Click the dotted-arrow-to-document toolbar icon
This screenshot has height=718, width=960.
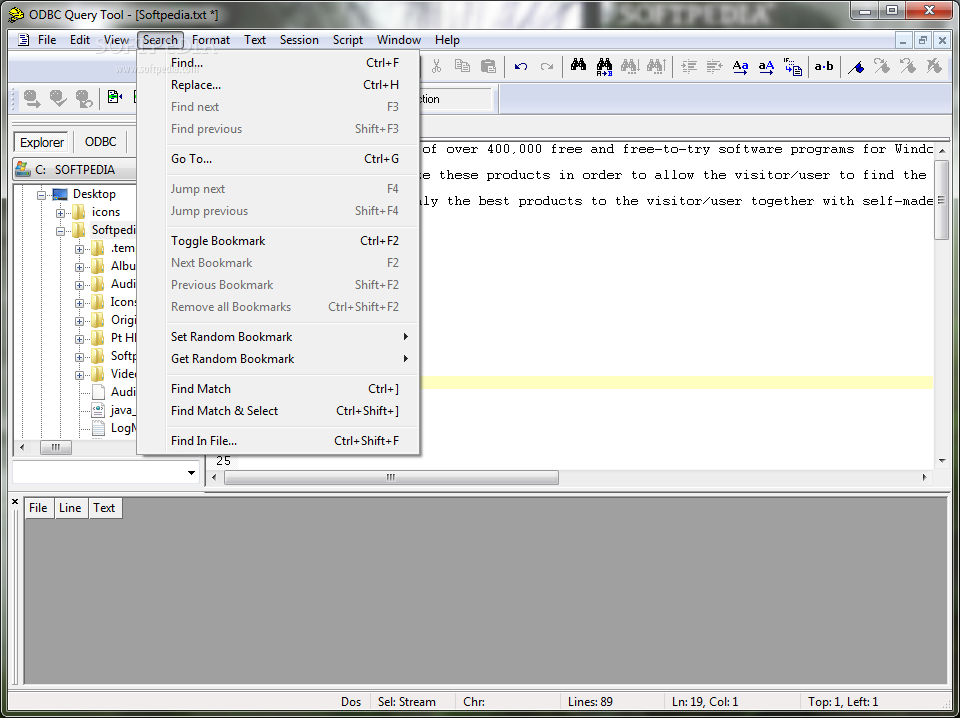tap(792, 67)
